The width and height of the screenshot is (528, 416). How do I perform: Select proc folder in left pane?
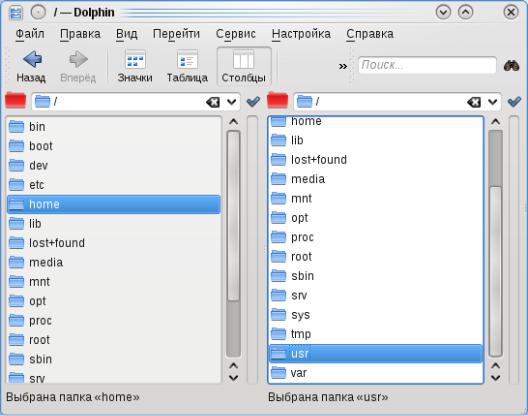(114, 321)
